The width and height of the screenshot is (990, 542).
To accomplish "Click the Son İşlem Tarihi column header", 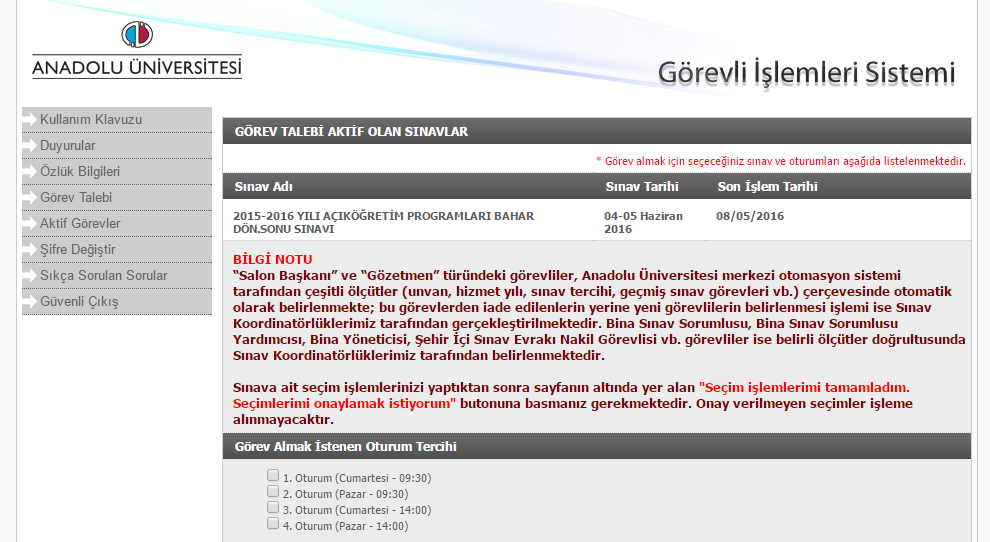I will pyautogui.click(x=767, y=187).
